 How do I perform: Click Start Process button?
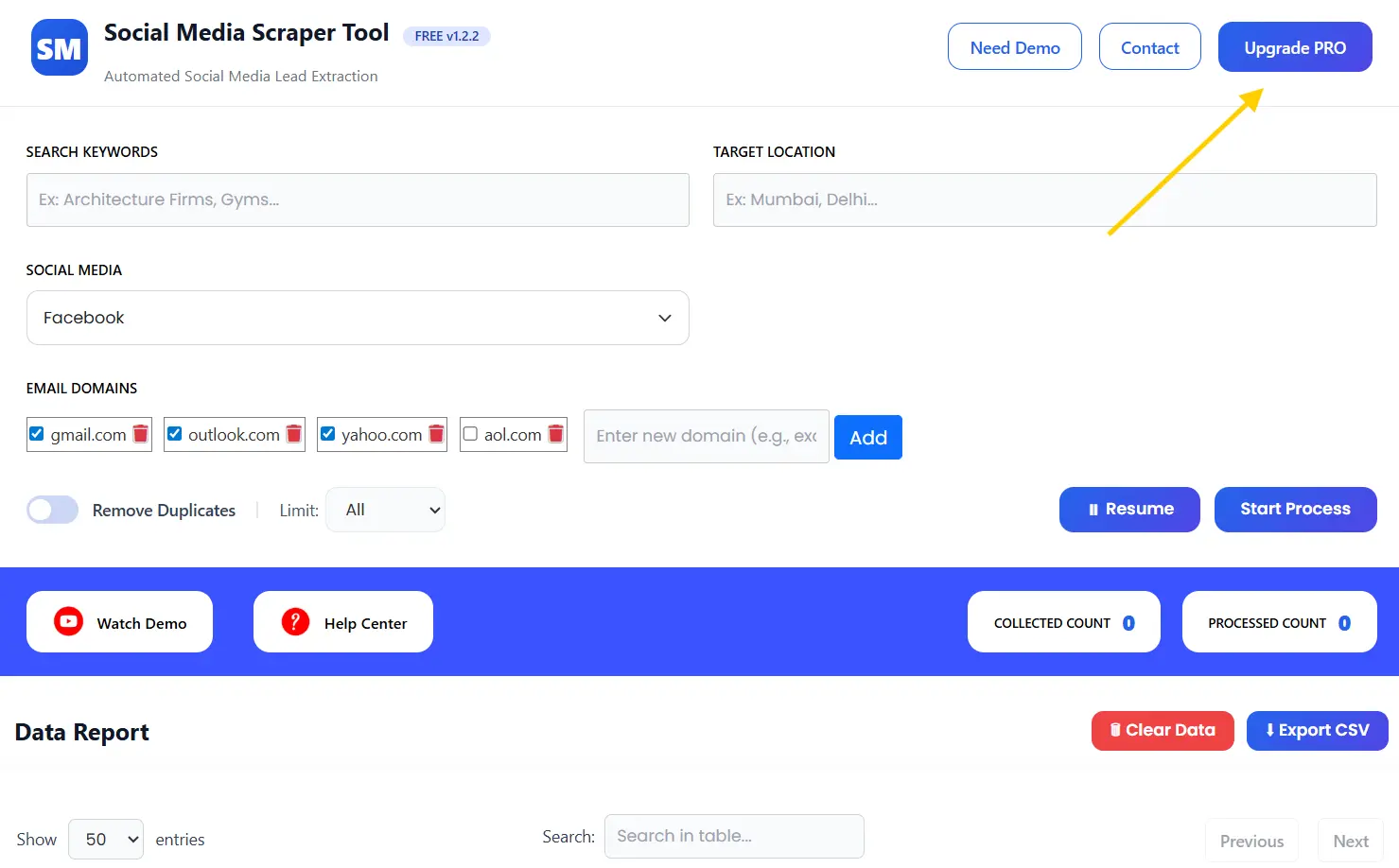(1296, 510)
